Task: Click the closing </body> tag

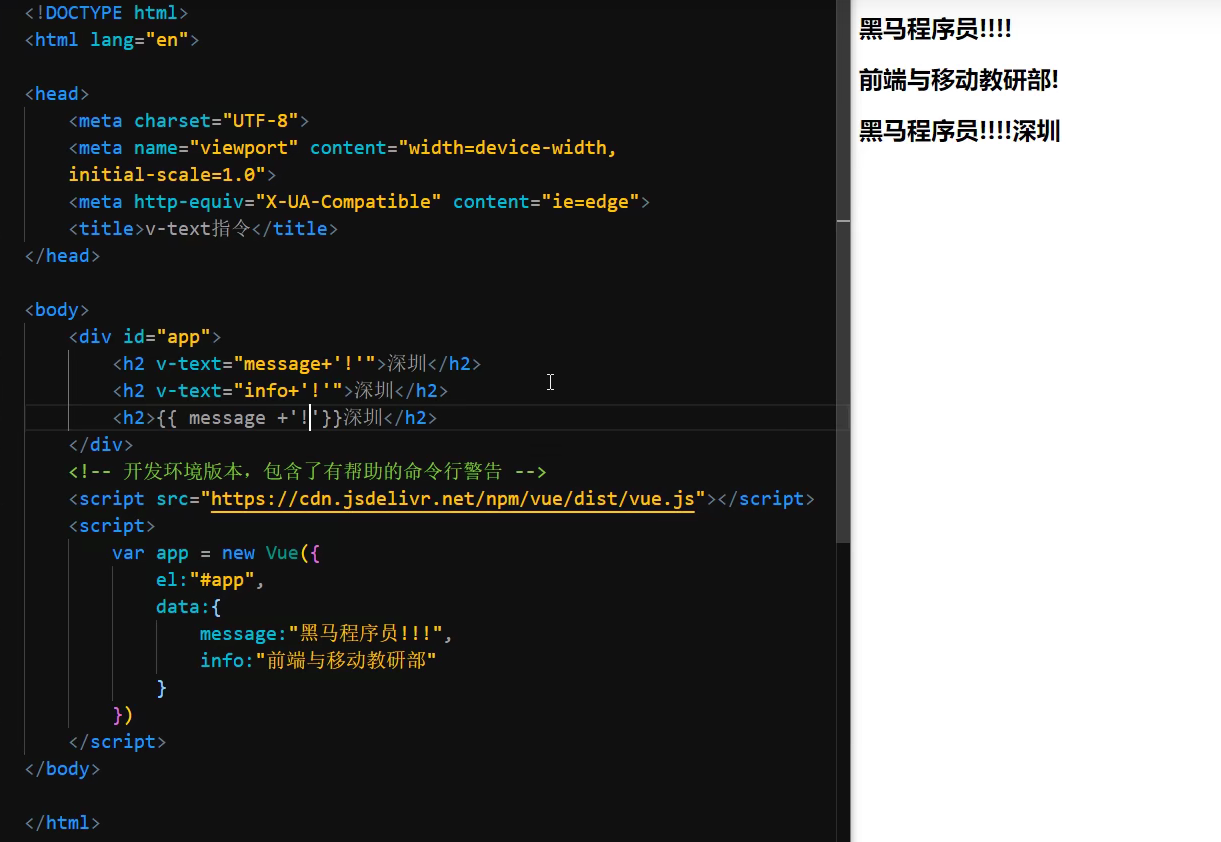Action: (62, 769)
